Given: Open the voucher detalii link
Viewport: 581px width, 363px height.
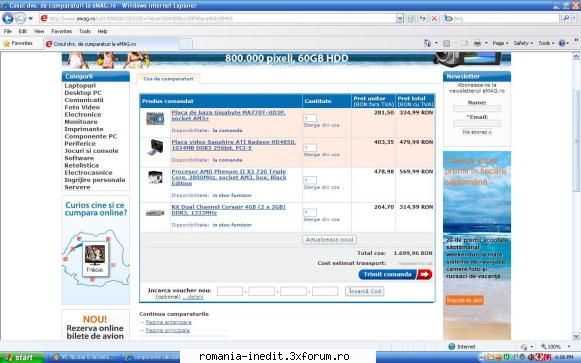Looking at the screenshot, I should pyautogui.click(x=193, y=297).
